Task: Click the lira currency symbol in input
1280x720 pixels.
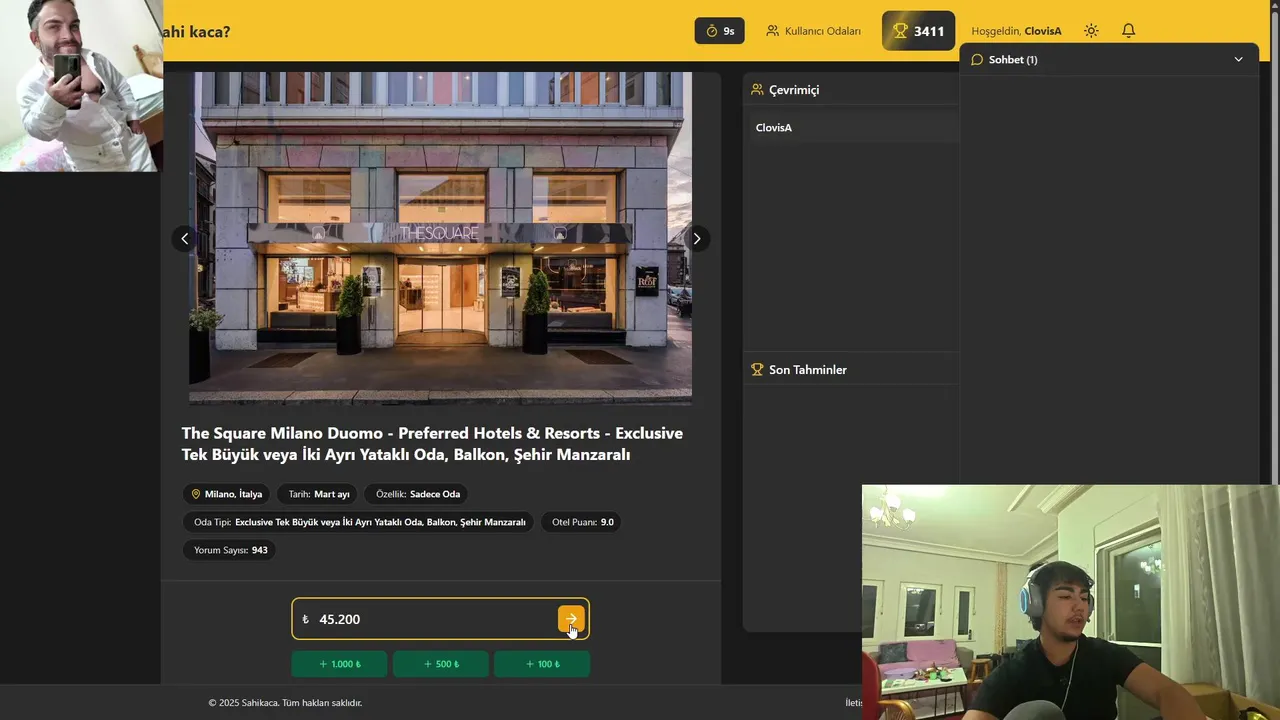Action: point(305,620)
